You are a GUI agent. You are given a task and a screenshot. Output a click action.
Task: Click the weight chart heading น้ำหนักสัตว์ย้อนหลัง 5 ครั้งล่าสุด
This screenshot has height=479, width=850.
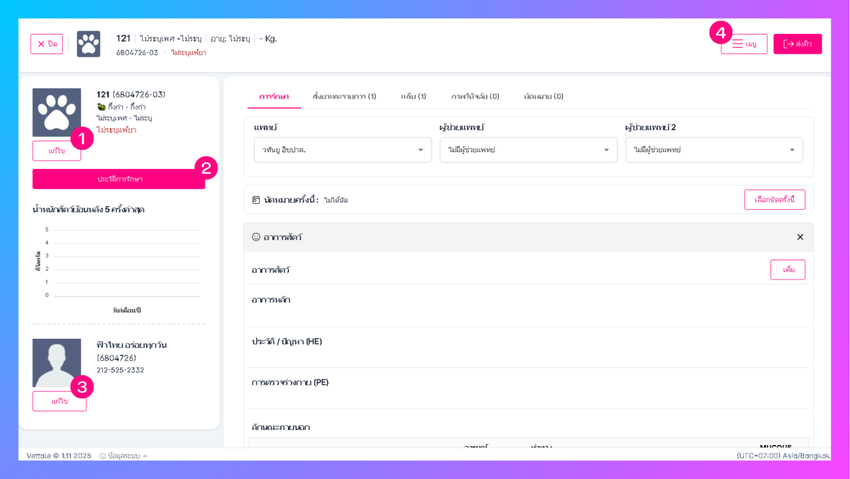88,209
